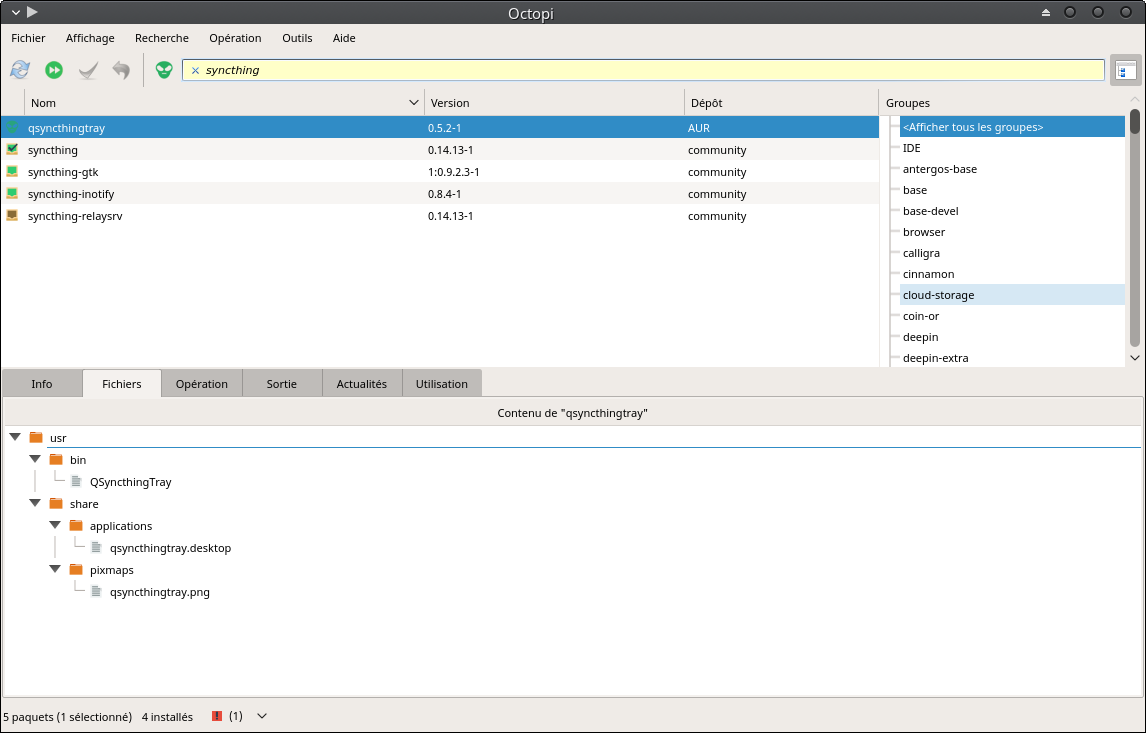The width and height of the screenshot is (1146, 733).
Task: Sort by the Version column header
Action: coord(554,102)
